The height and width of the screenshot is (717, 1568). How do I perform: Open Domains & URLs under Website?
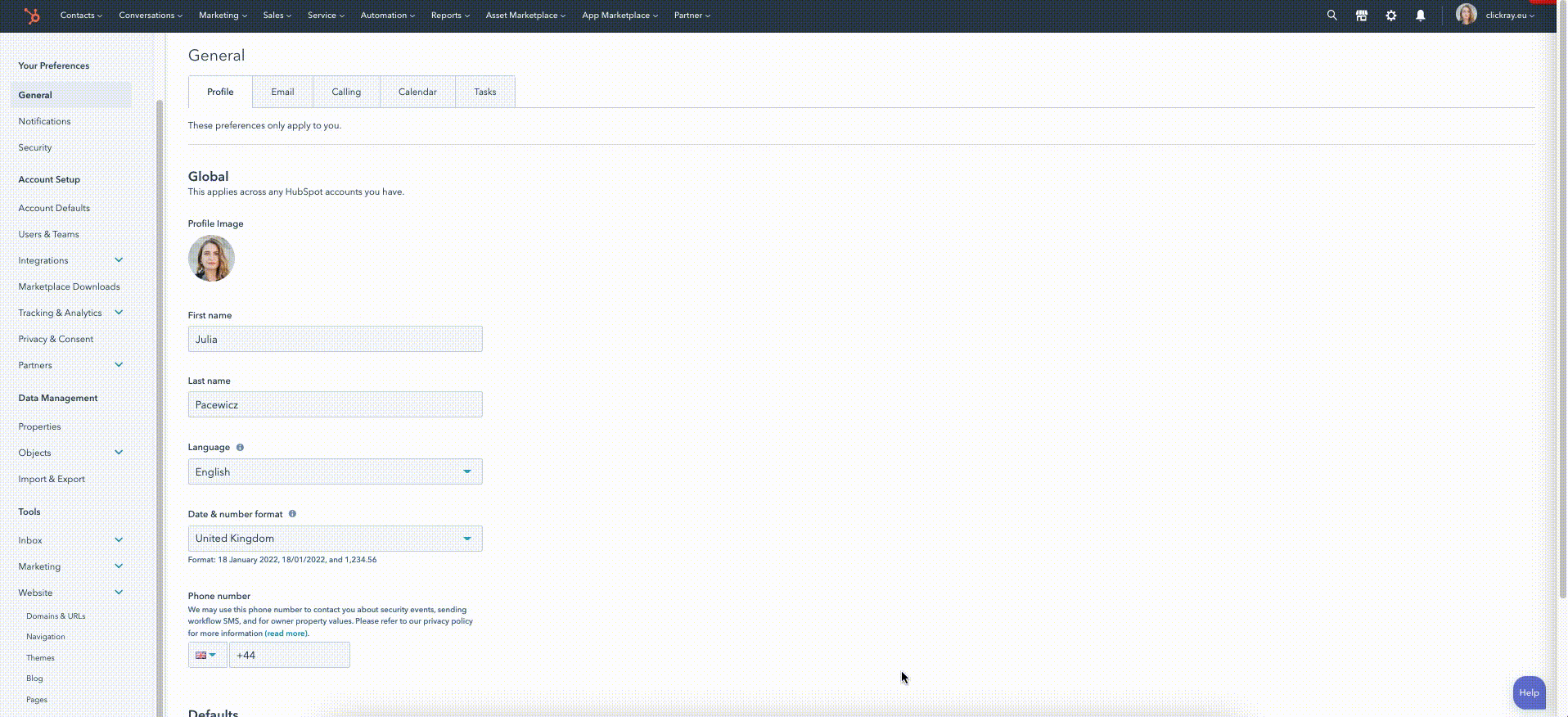tap(56, 616)
